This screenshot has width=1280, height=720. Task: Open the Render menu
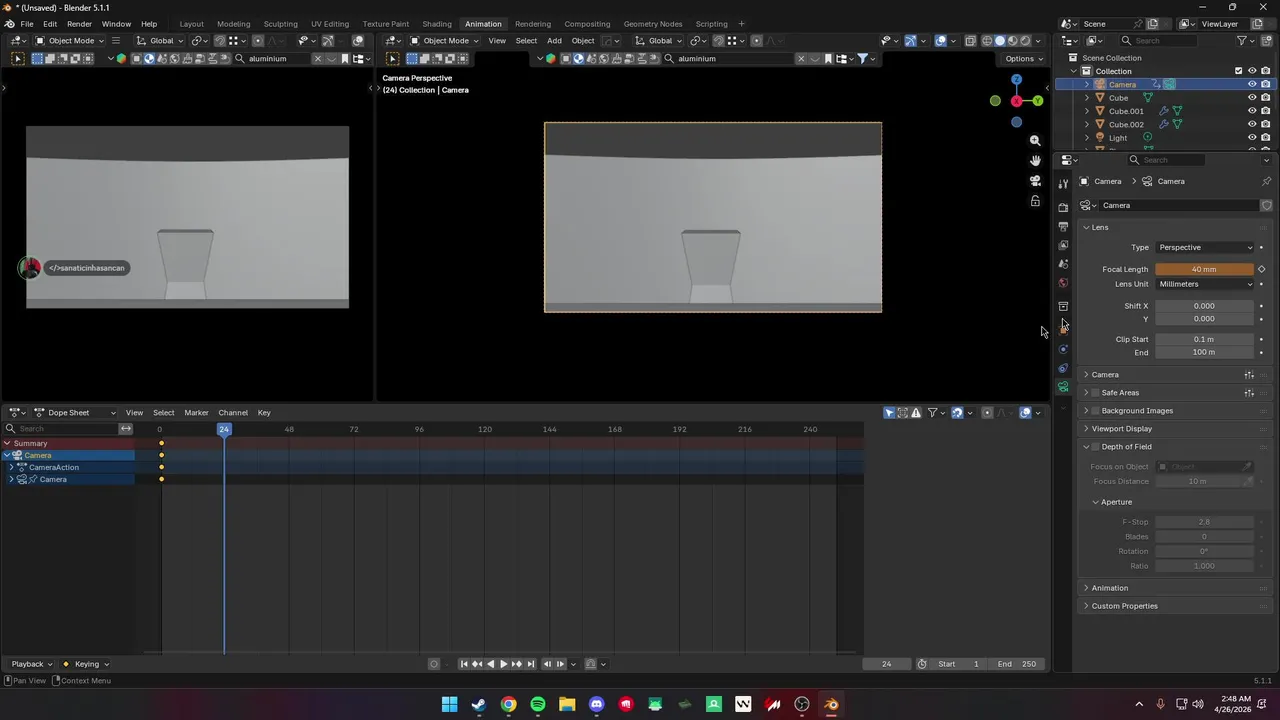point(79,24)
